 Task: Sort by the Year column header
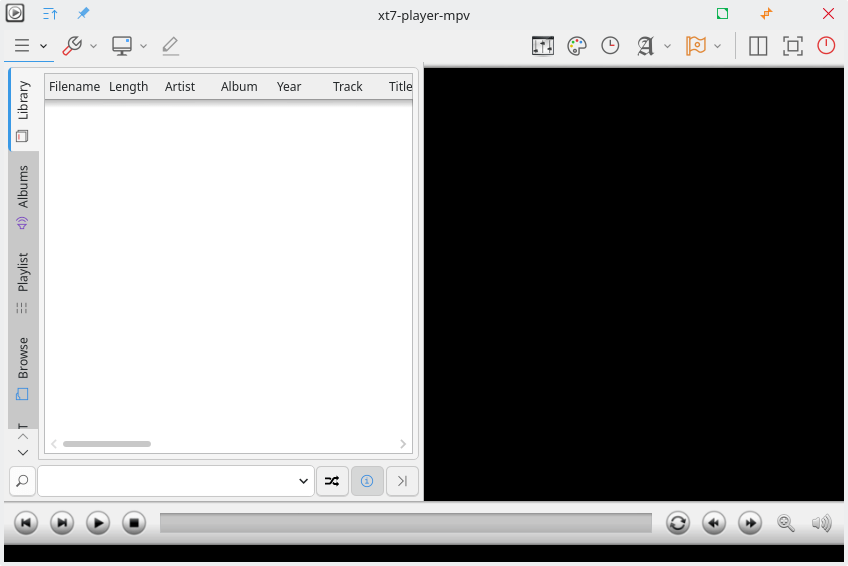point(289,86)
